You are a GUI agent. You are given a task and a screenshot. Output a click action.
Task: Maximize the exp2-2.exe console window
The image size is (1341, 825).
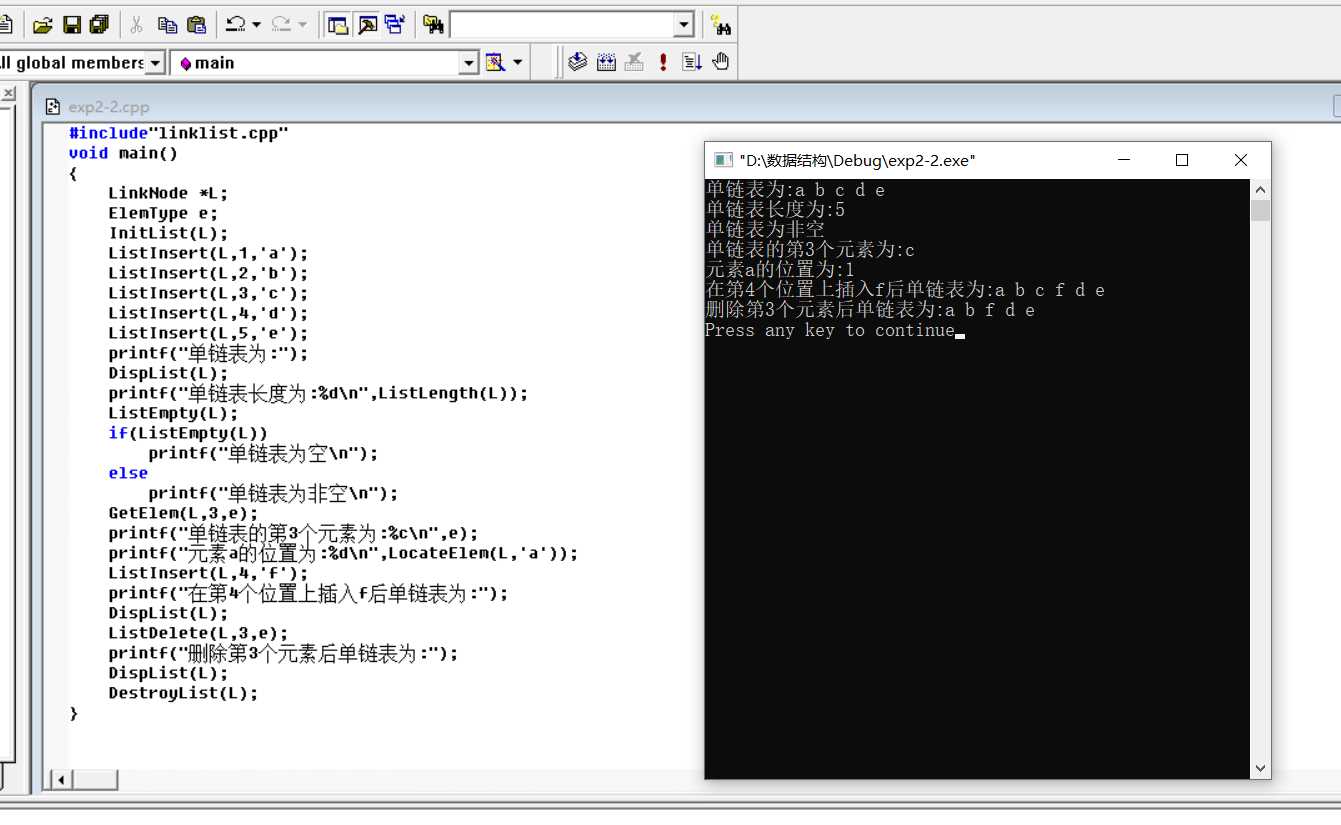click(1182, 160)
